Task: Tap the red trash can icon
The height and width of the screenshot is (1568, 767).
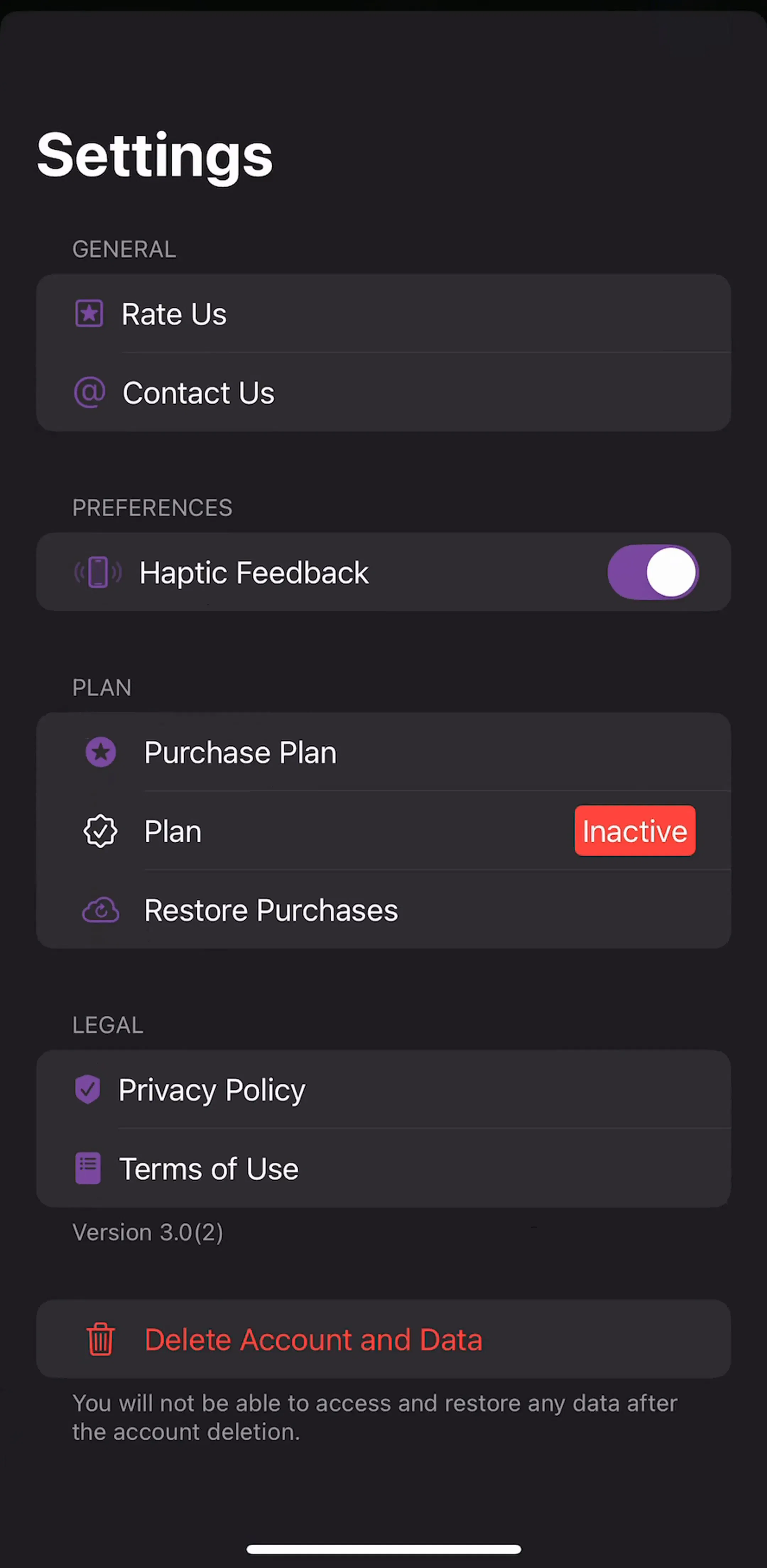Action: pyautogui.click(x=101, y=1339)
